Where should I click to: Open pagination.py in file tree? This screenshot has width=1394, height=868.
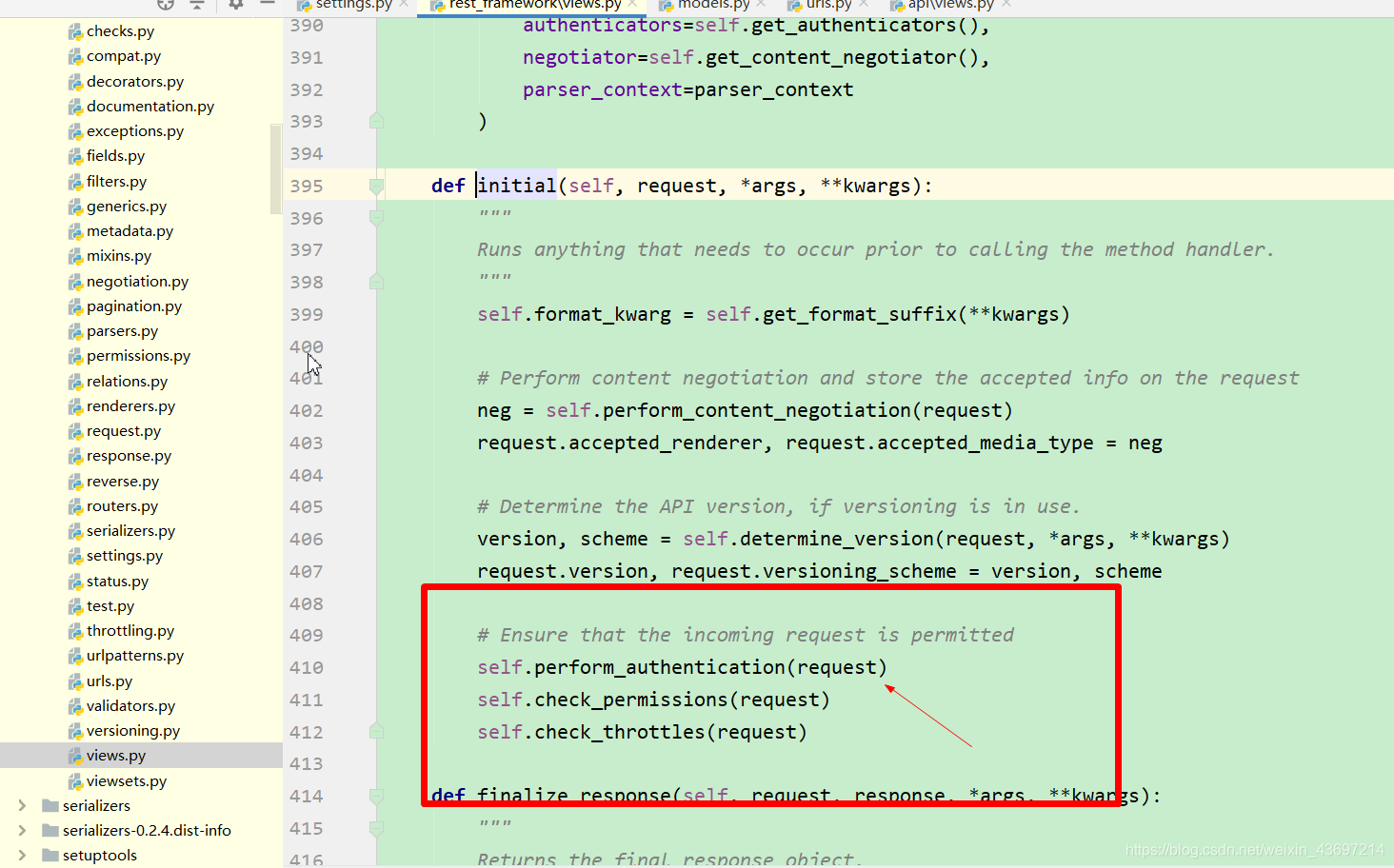[x=134, y=306]
